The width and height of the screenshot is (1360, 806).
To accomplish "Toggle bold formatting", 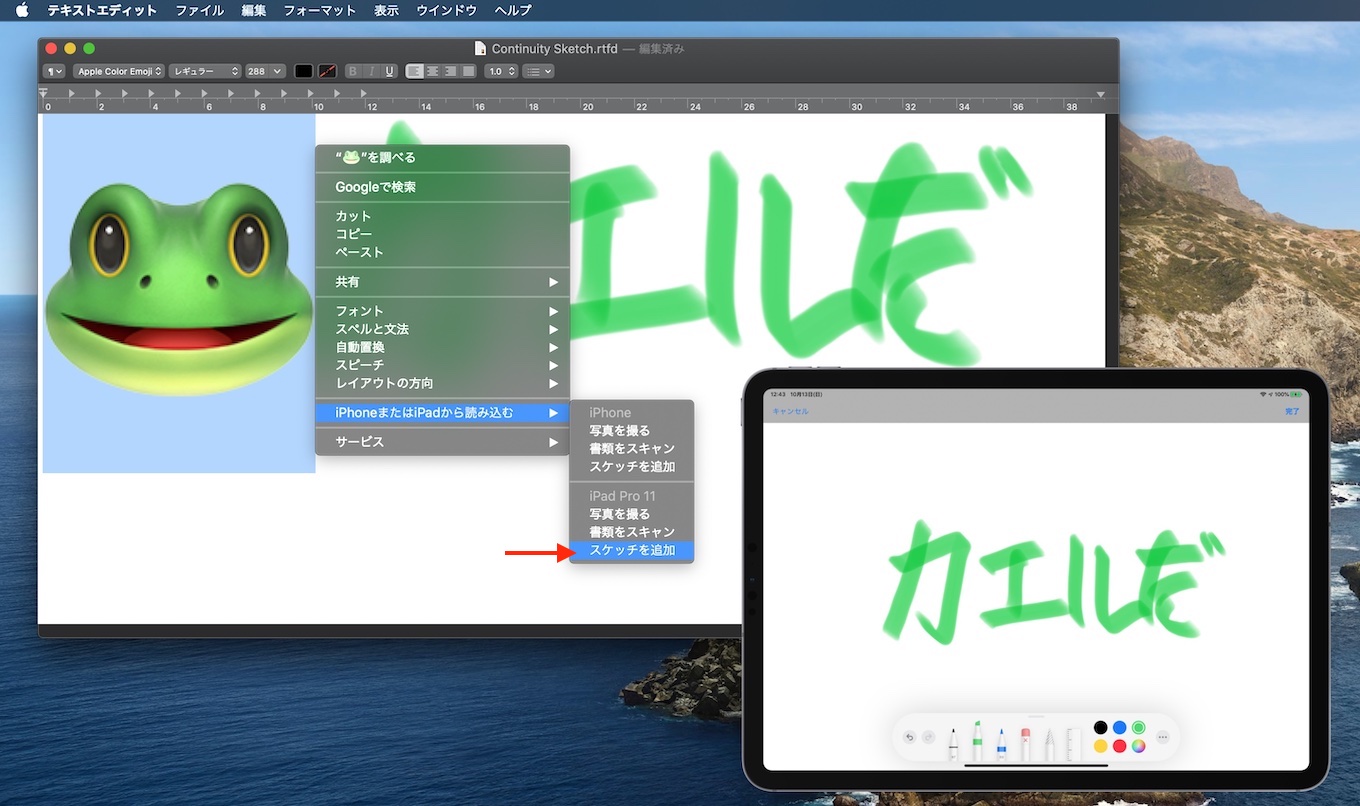I will pyautogui.click(x=352, y=71).
